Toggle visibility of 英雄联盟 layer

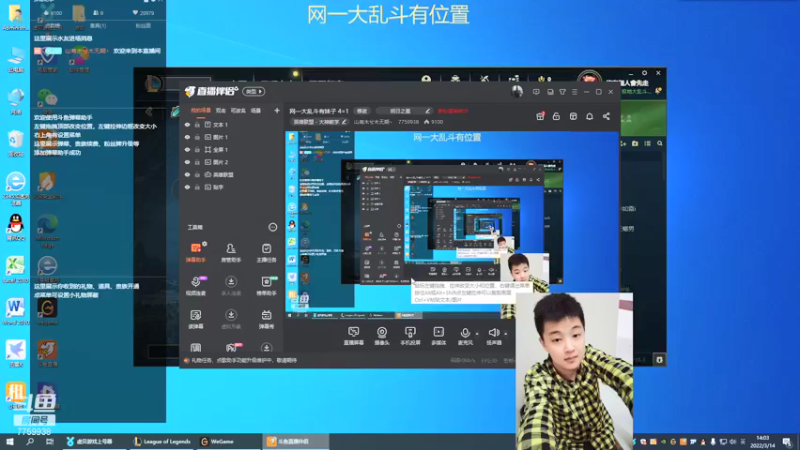[187, 174]
